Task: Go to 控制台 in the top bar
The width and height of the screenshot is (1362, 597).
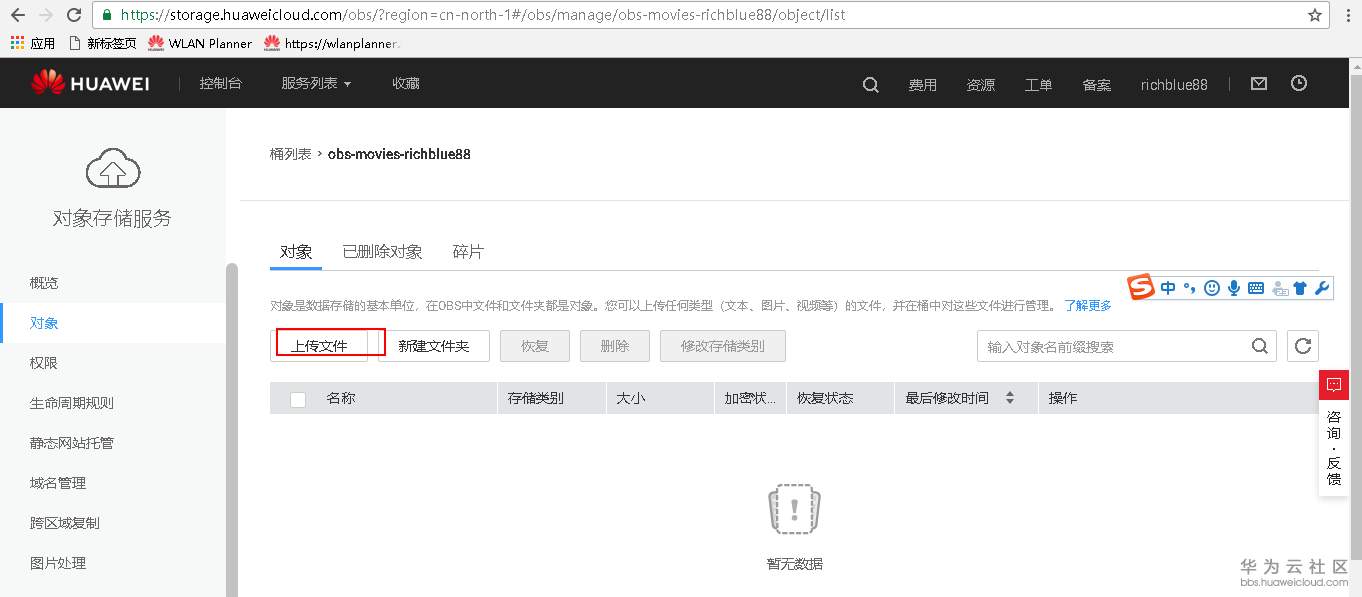Action: coord(220,84)
